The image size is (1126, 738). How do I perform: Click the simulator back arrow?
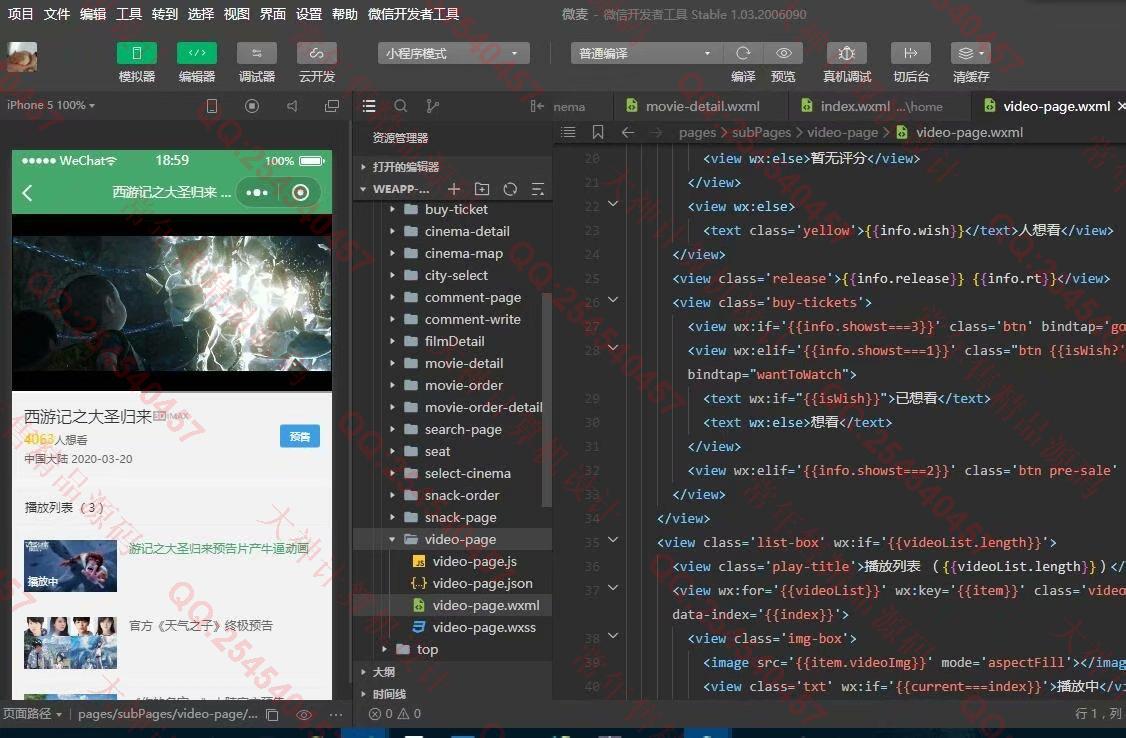27,192
